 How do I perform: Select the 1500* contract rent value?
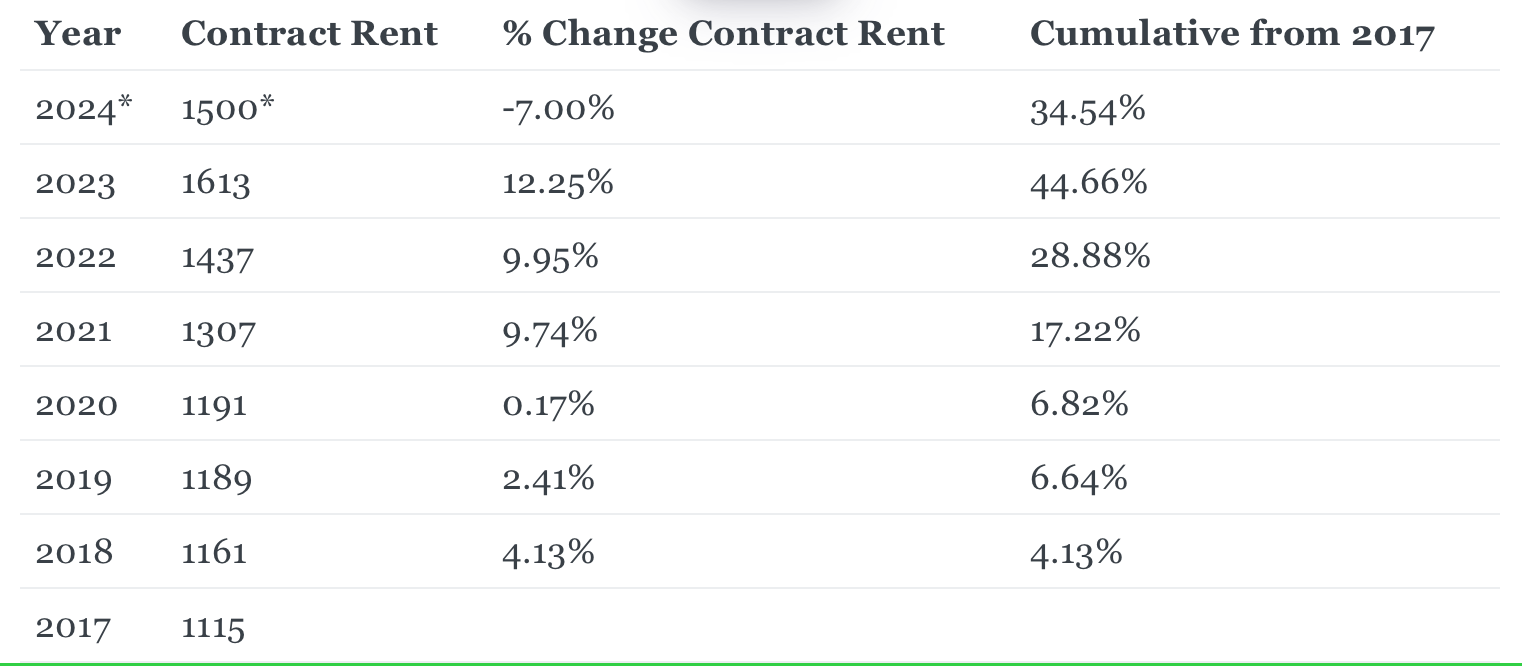point(227,108)
